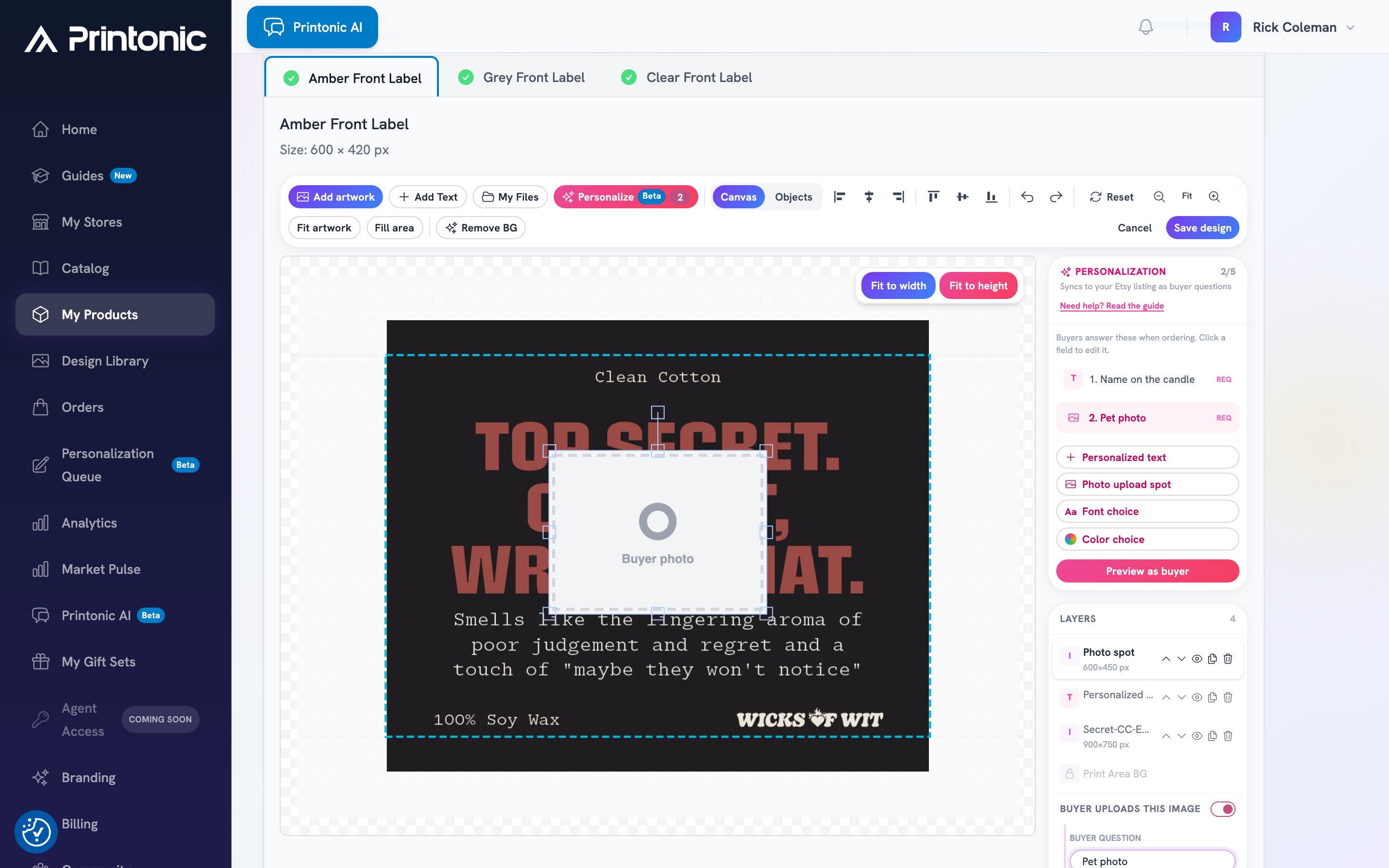Duplicate the Photo spot layer
This screenshot has width=1389, height=868.
coord(1212,659)
